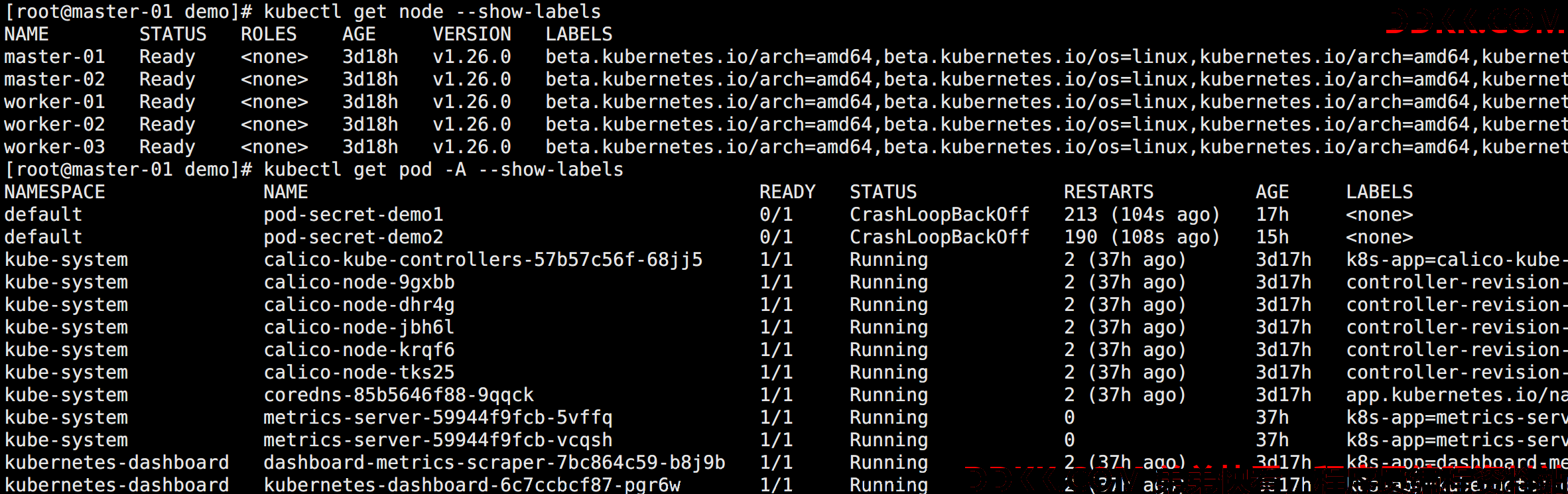Select pod 'calico-node-jbh6l'
Image resolution: width=1568 pixels, height=494 pixels.
click(x=359, y=328)
